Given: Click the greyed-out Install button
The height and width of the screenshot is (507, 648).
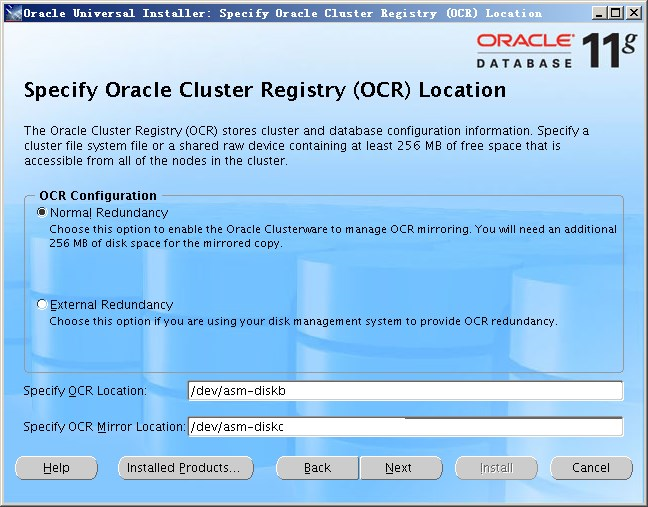Looking at the screenshot, I should [496, 468].
